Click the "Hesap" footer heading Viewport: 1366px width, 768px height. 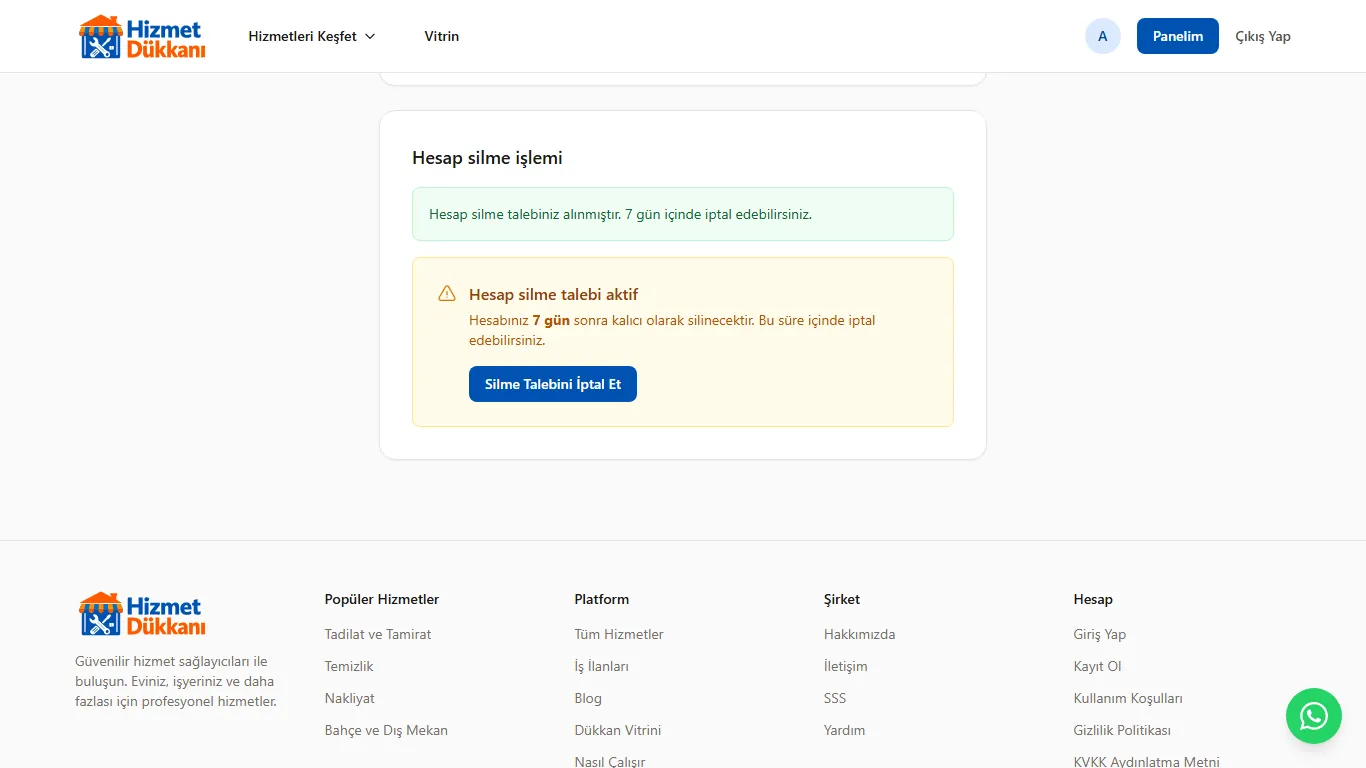(x=1093, y=599)
